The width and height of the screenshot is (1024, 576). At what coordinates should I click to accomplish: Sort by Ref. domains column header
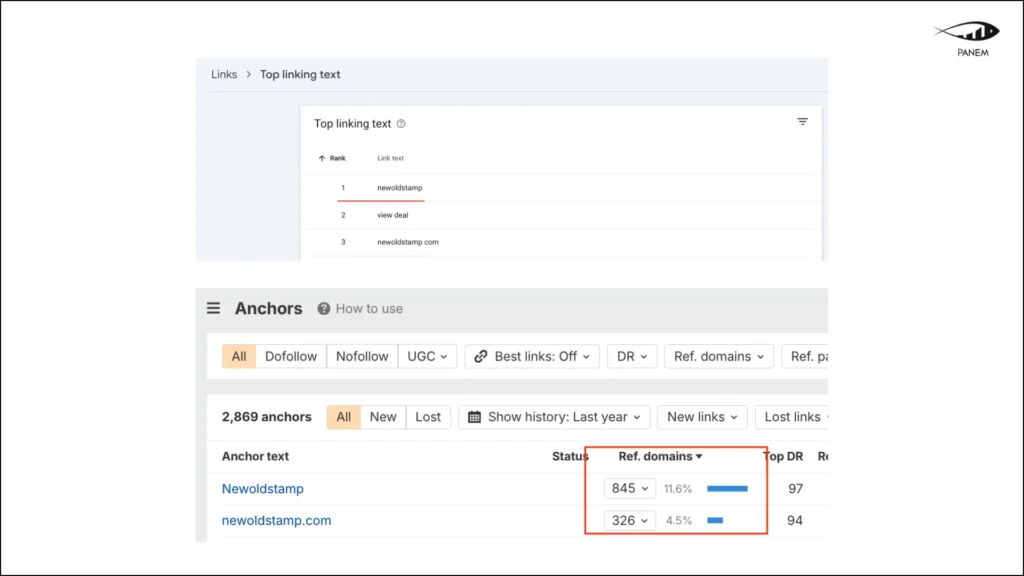click(x=660, y=456)
